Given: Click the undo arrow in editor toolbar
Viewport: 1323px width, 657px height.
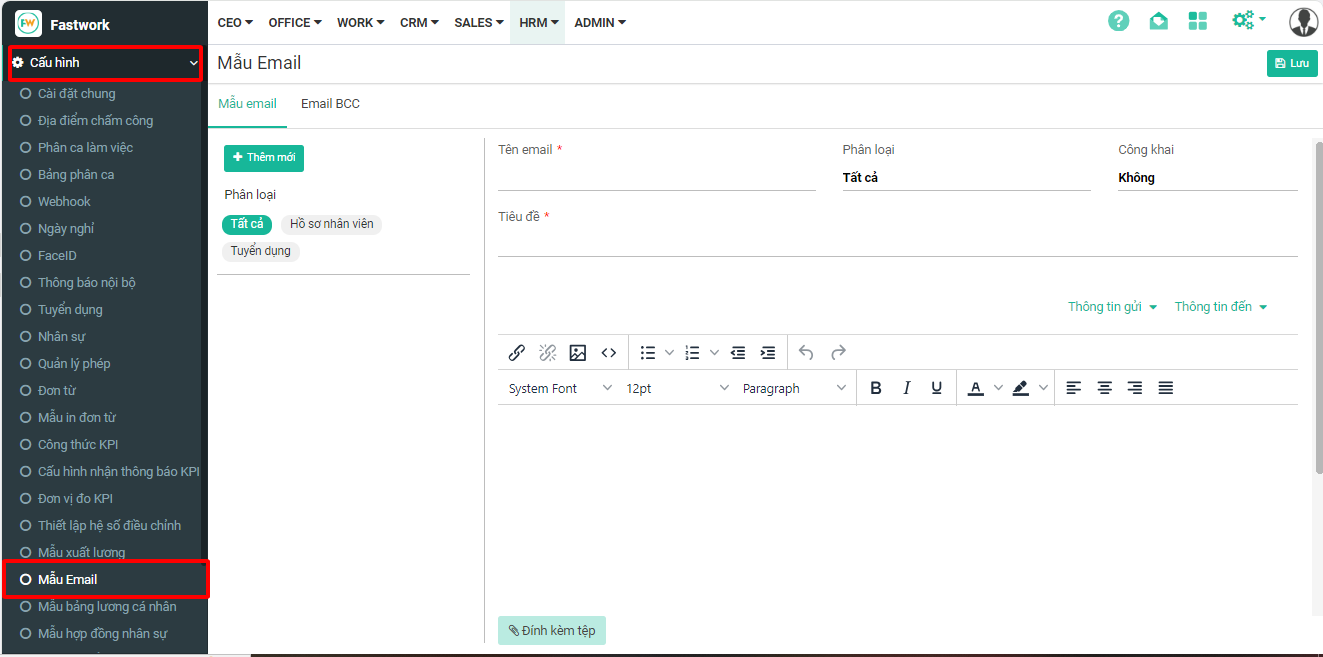Looking at the screenshot, I should (x=806, y=352).
